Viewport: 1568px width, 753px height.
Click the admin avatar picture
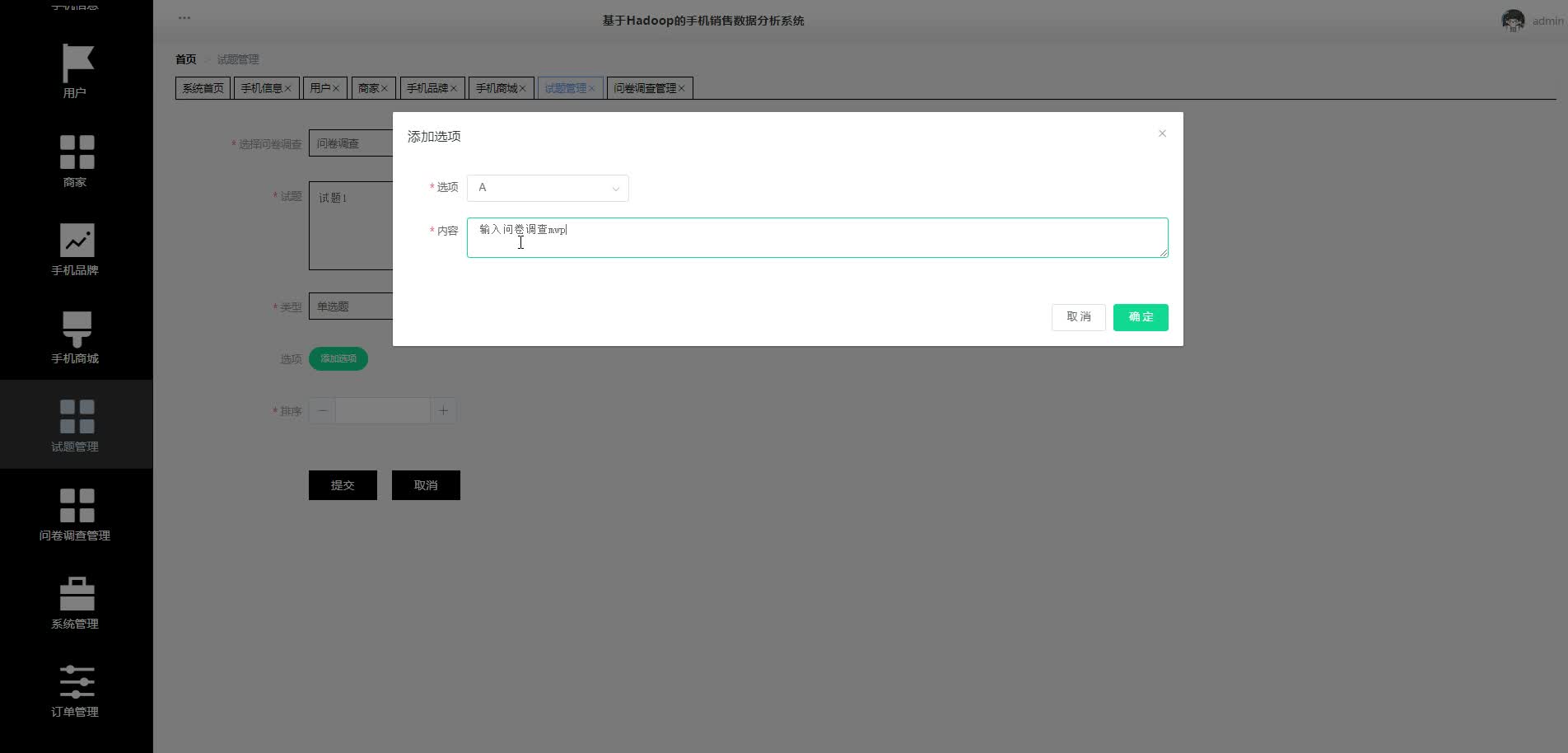[1513, 21]
